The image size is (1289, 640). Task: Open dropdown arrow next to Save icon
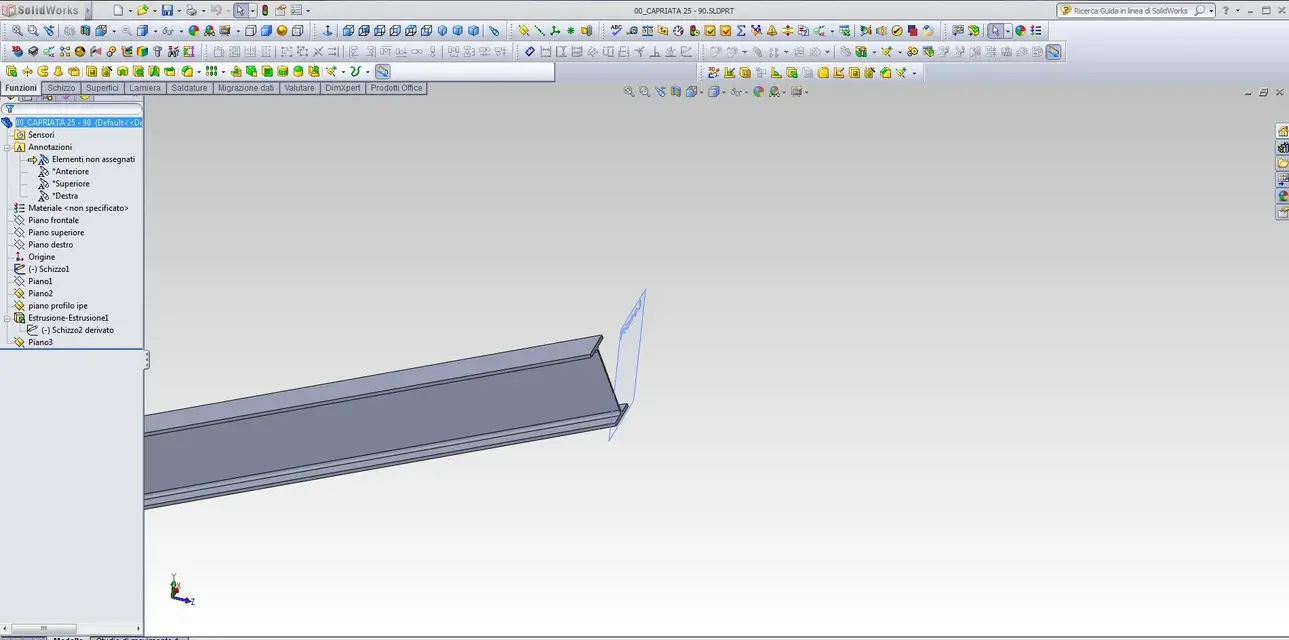pos(179,10)
